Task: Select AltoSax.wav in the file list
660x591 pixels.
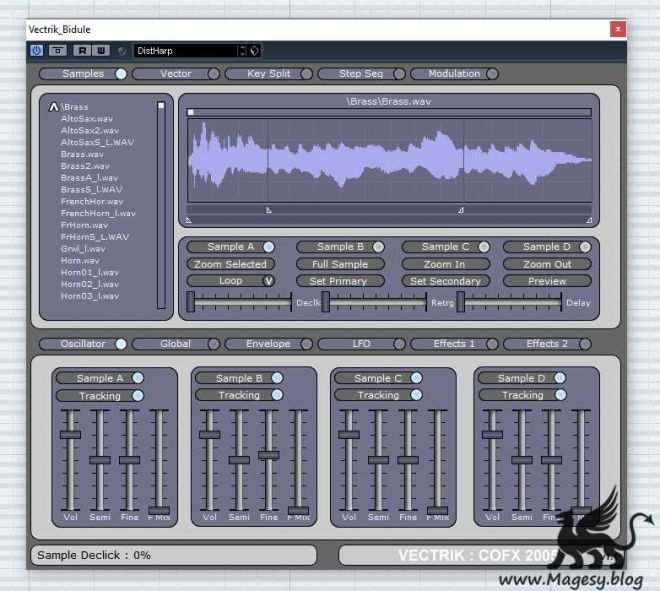Action: 87,118
